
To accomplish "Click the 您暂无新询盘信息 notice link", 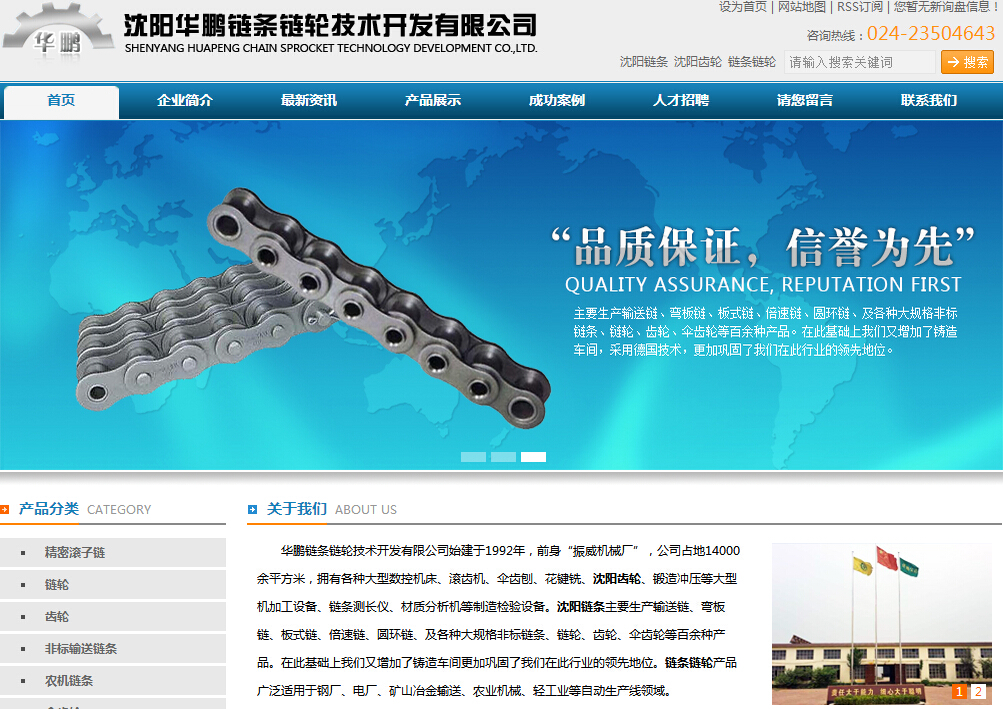I will point(945,7).
